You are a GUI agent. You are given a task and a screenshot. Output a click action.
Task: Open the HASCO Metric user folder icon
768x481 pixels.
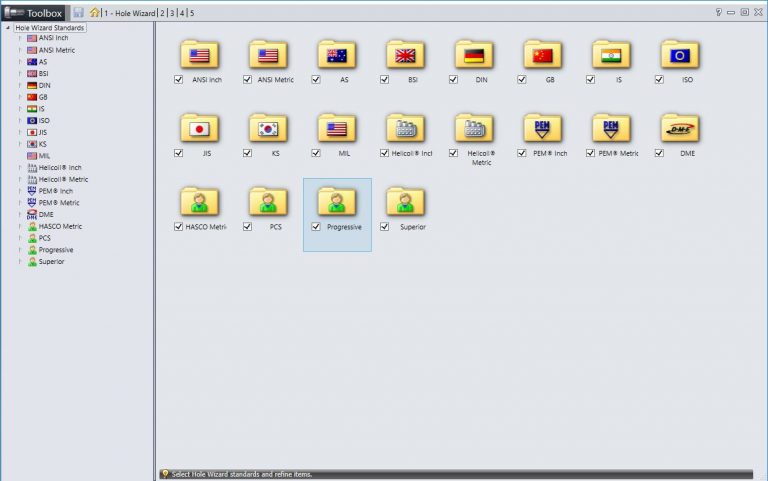[x=199, y=201]
